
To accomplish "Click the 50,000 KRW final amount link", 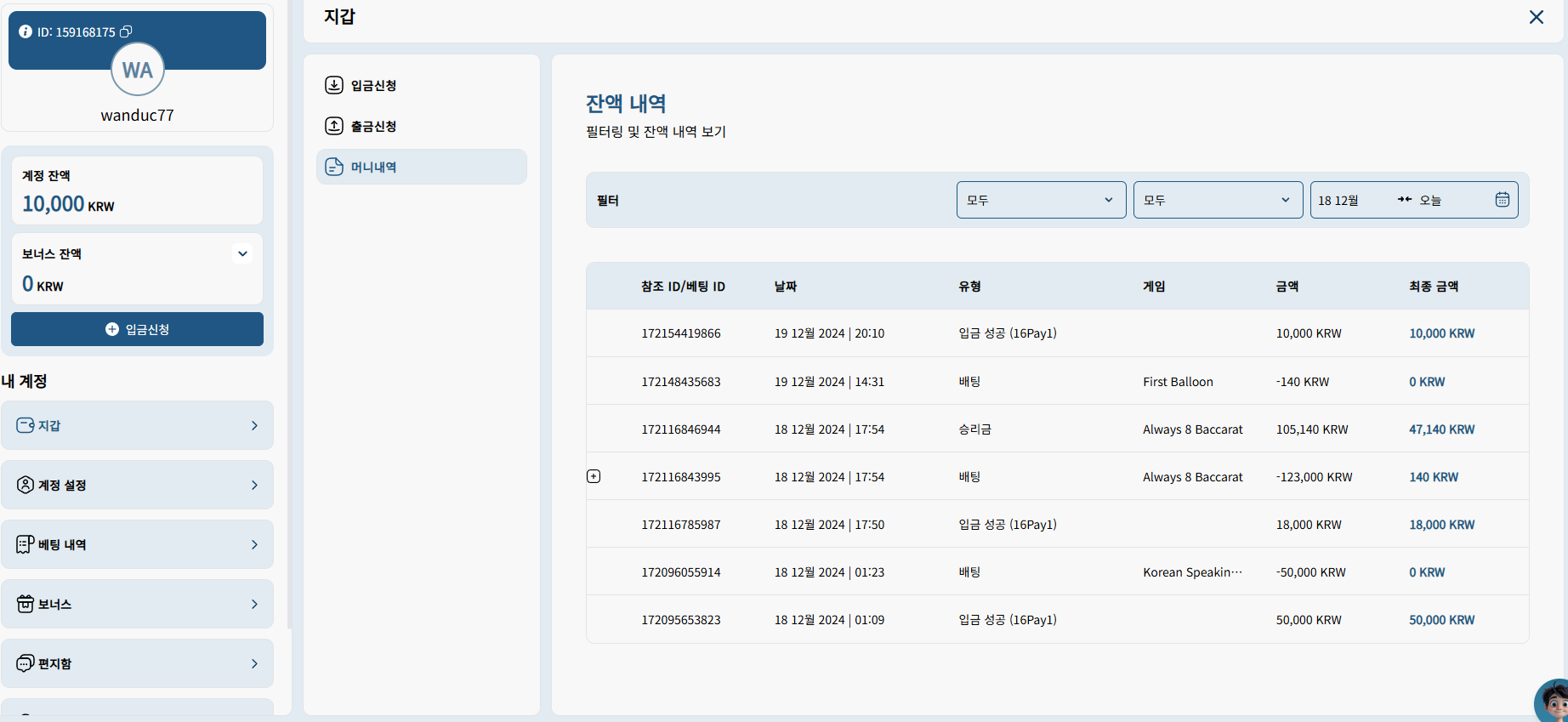I will 1442,620.
